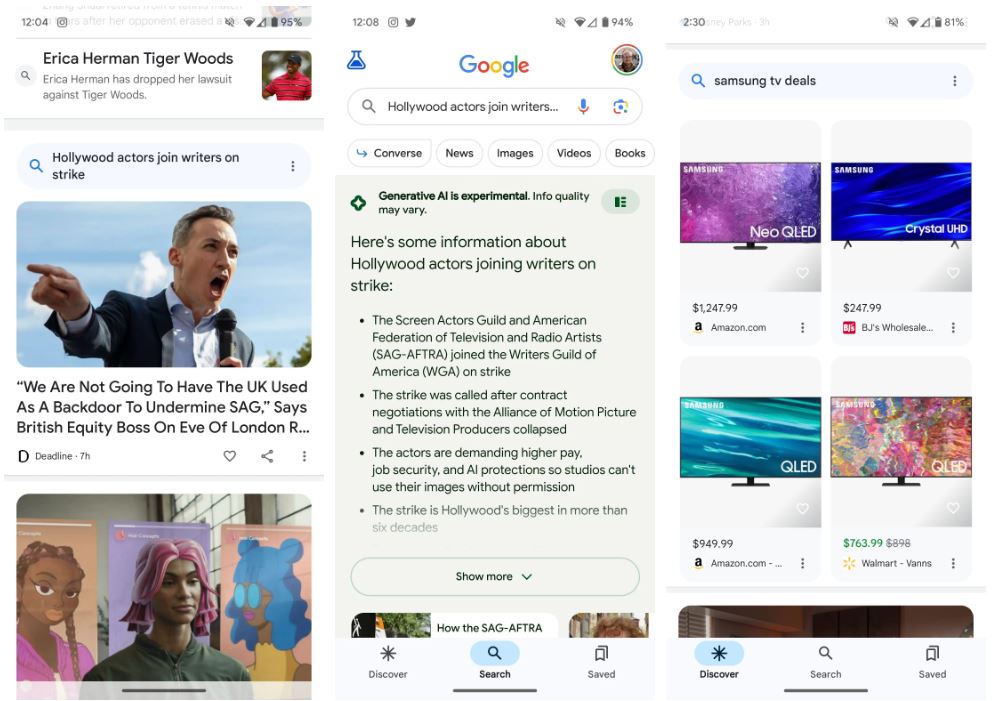Screen dimensions: 992x701
Task: Favorite the $763.99 QLED TV heart
Action: [953, 508]
